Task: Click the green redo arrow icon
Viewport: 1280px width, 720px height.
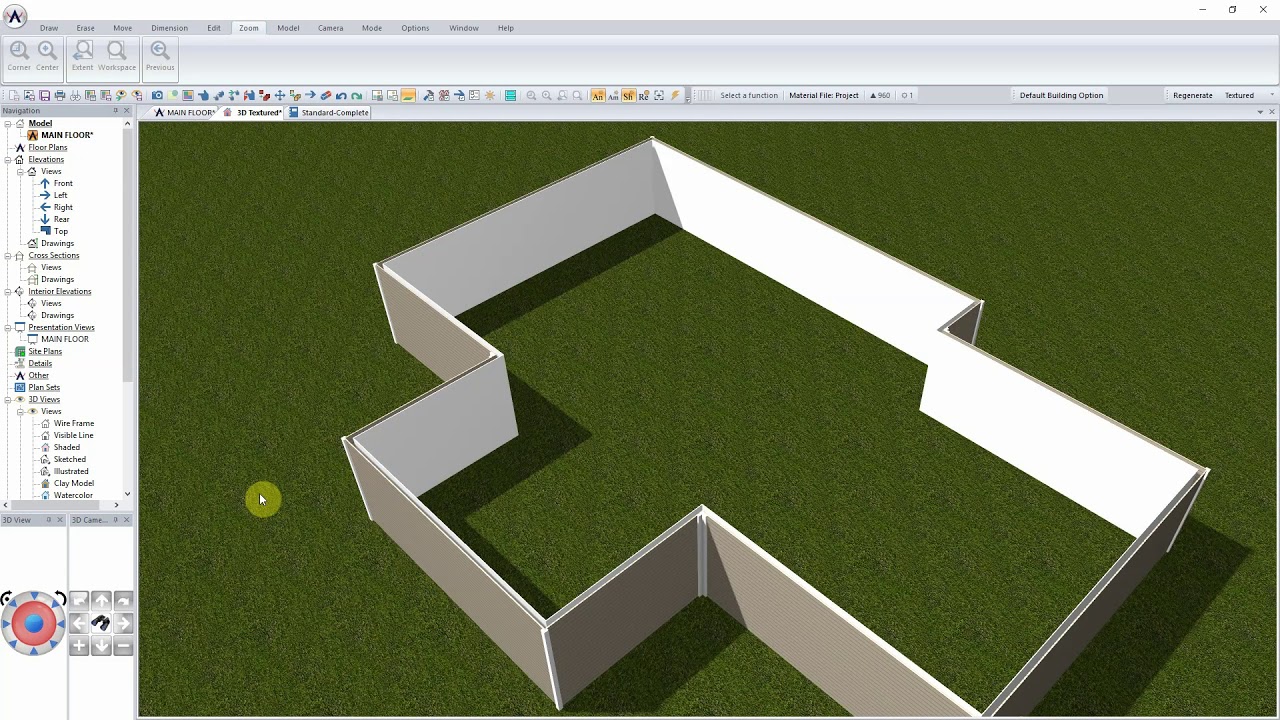Action: point(356,95)
